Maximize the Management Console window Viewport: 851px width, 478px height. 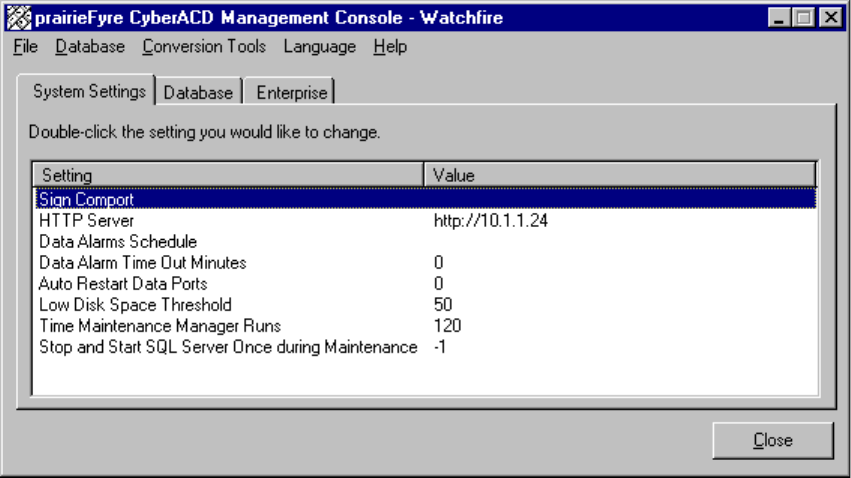point(804,18)
